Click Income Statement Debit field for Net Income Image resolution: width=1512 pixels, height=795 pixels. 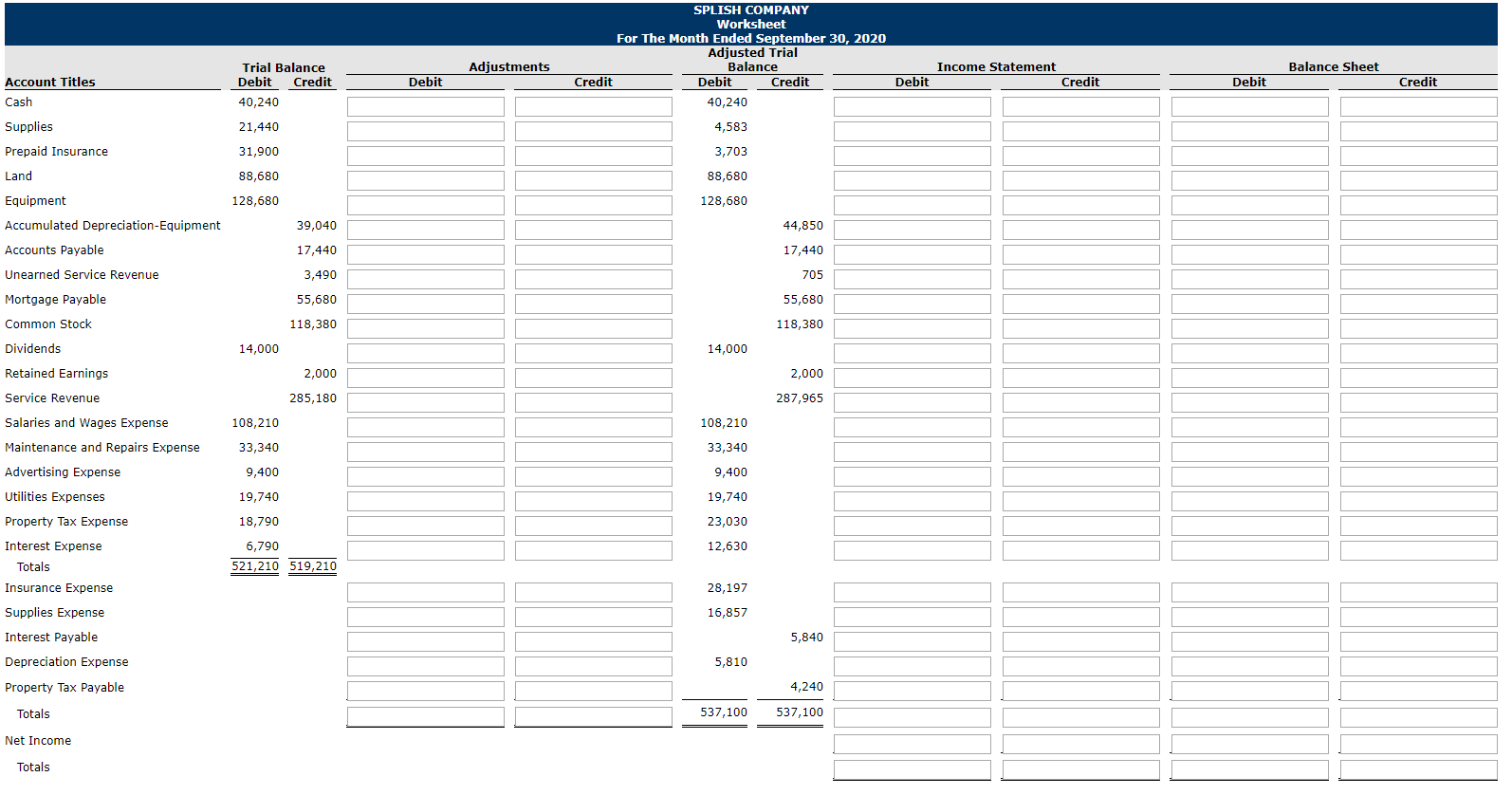tap(913, 744)
